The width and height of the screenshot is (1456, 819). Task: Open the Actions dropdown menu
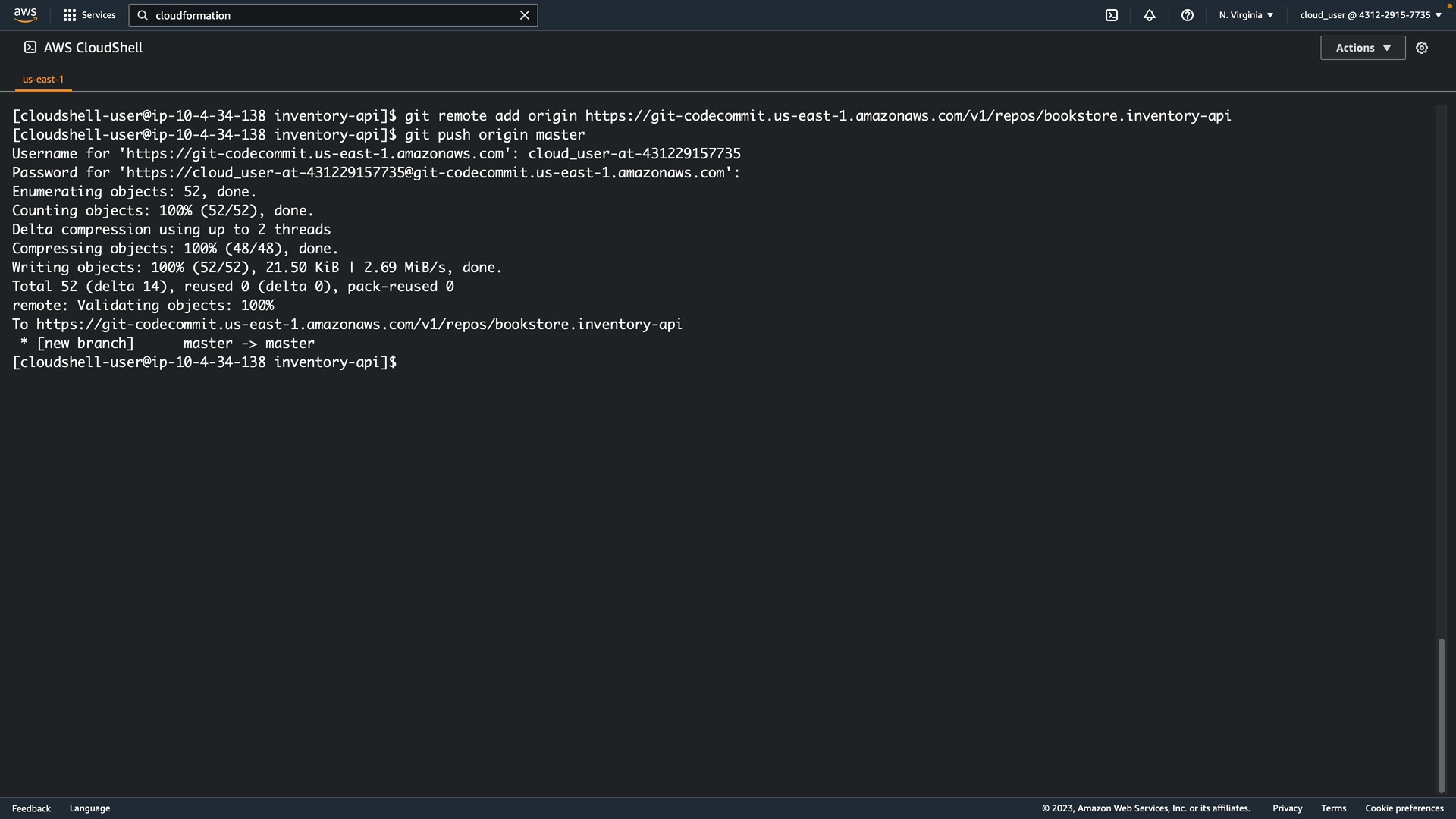(1362, 48)
